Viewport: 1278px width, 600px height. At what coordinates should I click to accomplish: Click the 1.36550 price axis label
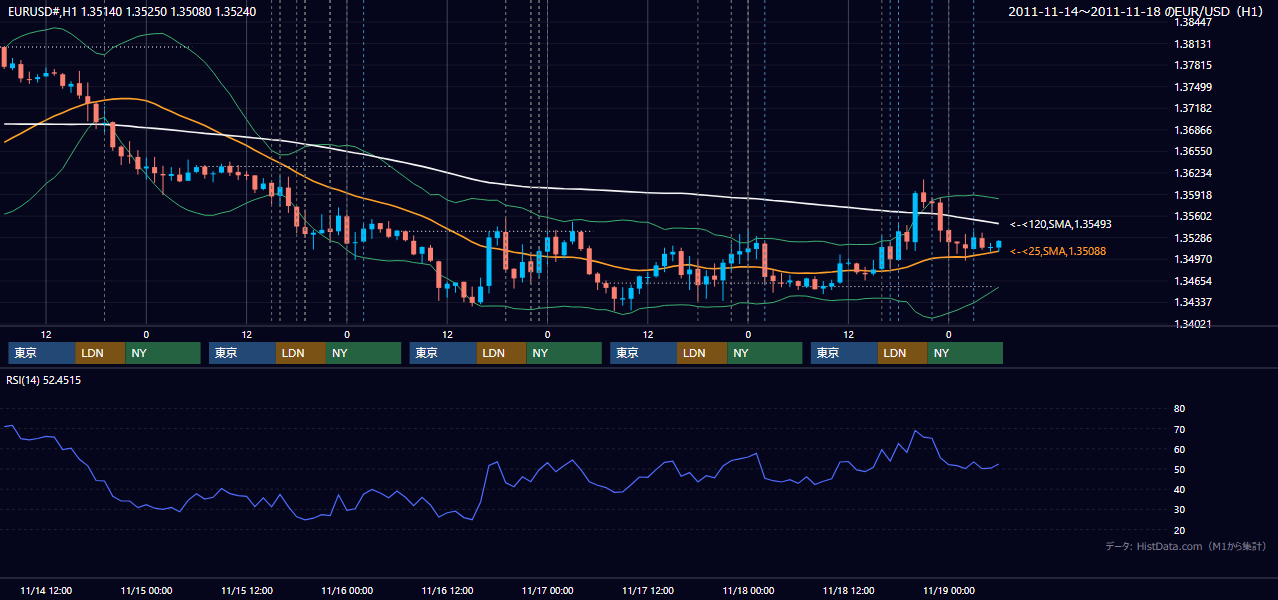point(1193,151)
